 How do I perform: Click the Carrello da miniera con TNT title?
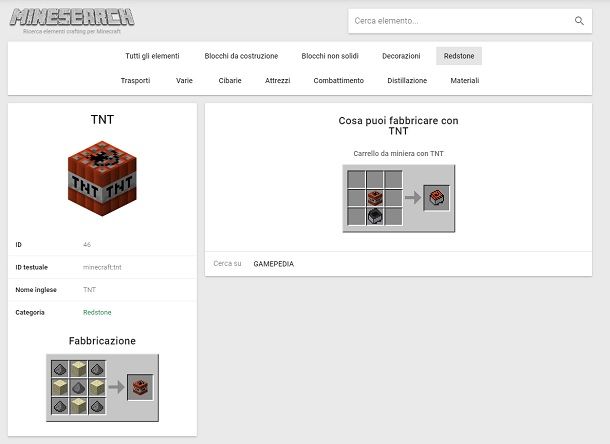[398, 154]
